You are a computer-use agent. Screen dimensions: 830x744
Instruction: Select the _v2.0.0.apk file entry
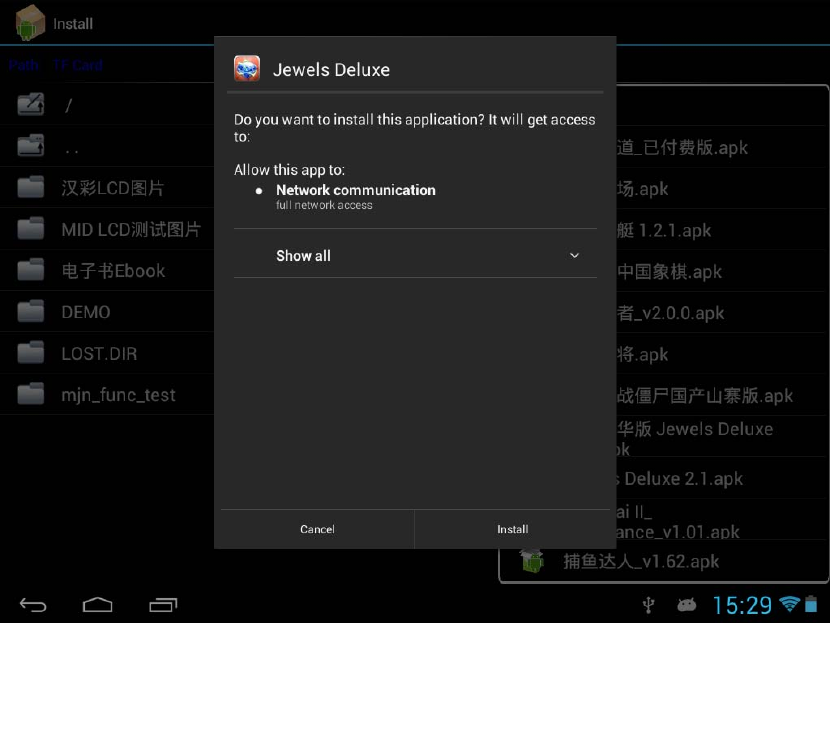tap(670, 313)
